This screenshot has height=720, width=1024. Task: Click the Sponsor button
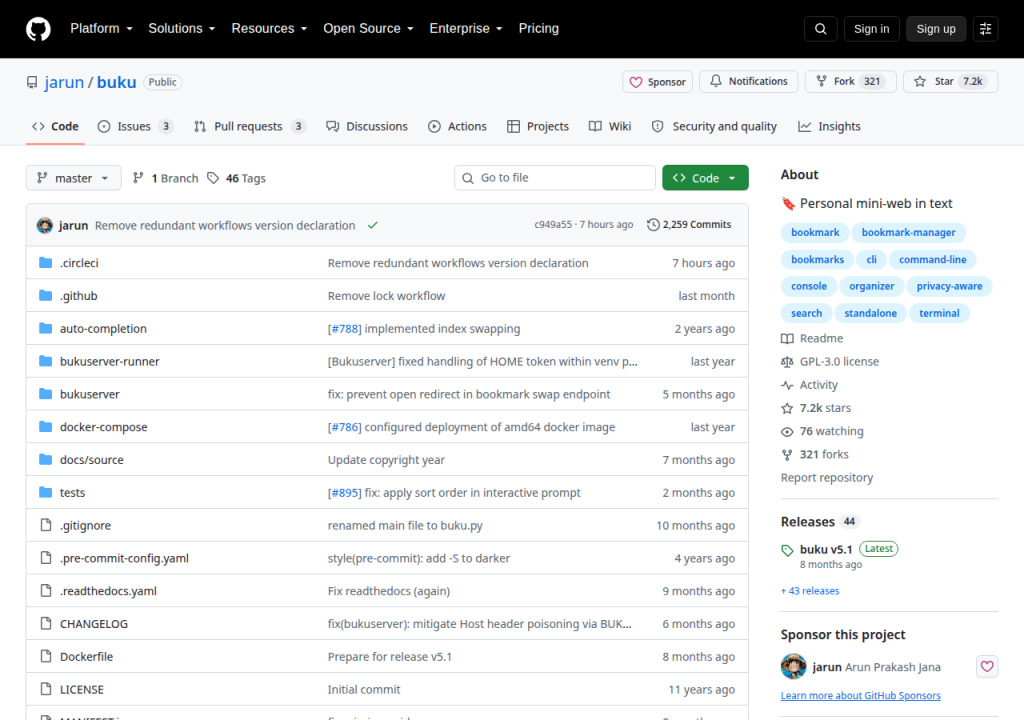657,82
